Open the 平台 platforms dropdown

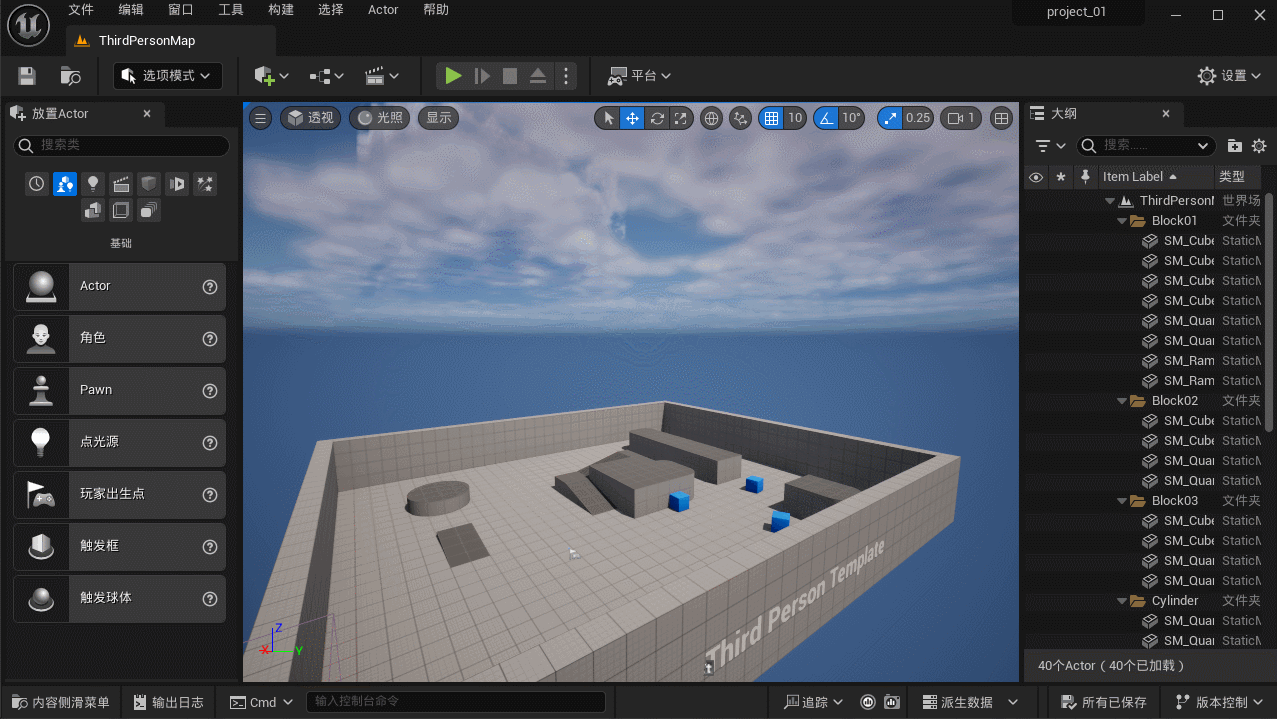coord(639,76)
